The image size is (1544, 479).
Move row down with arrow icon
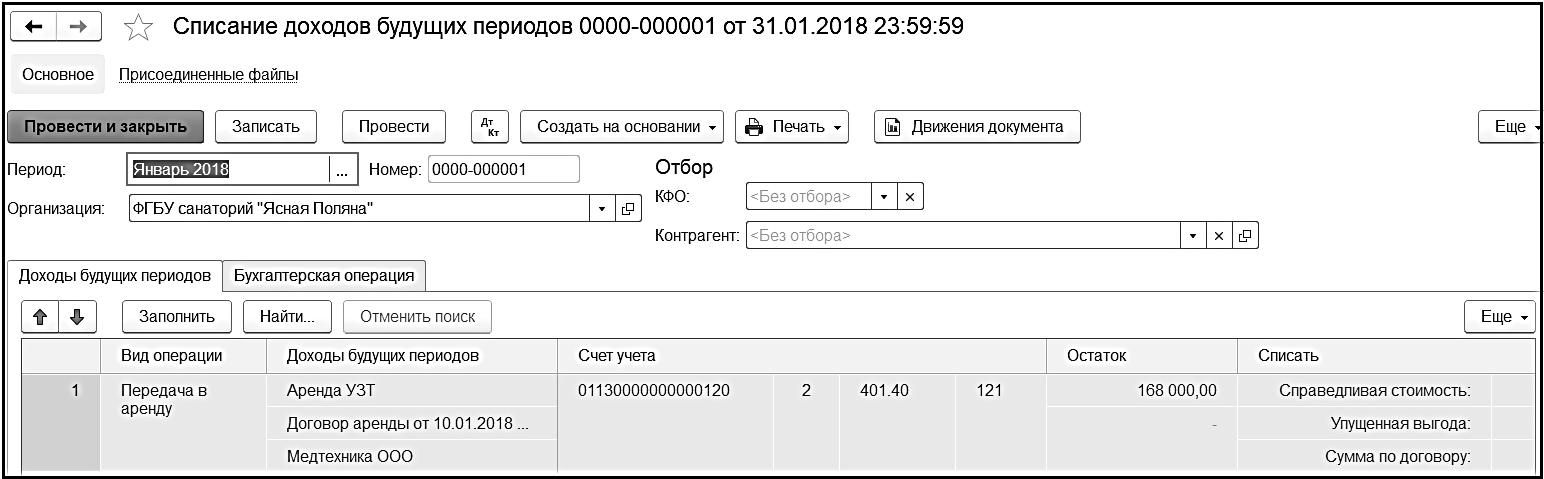coord(76,317)
